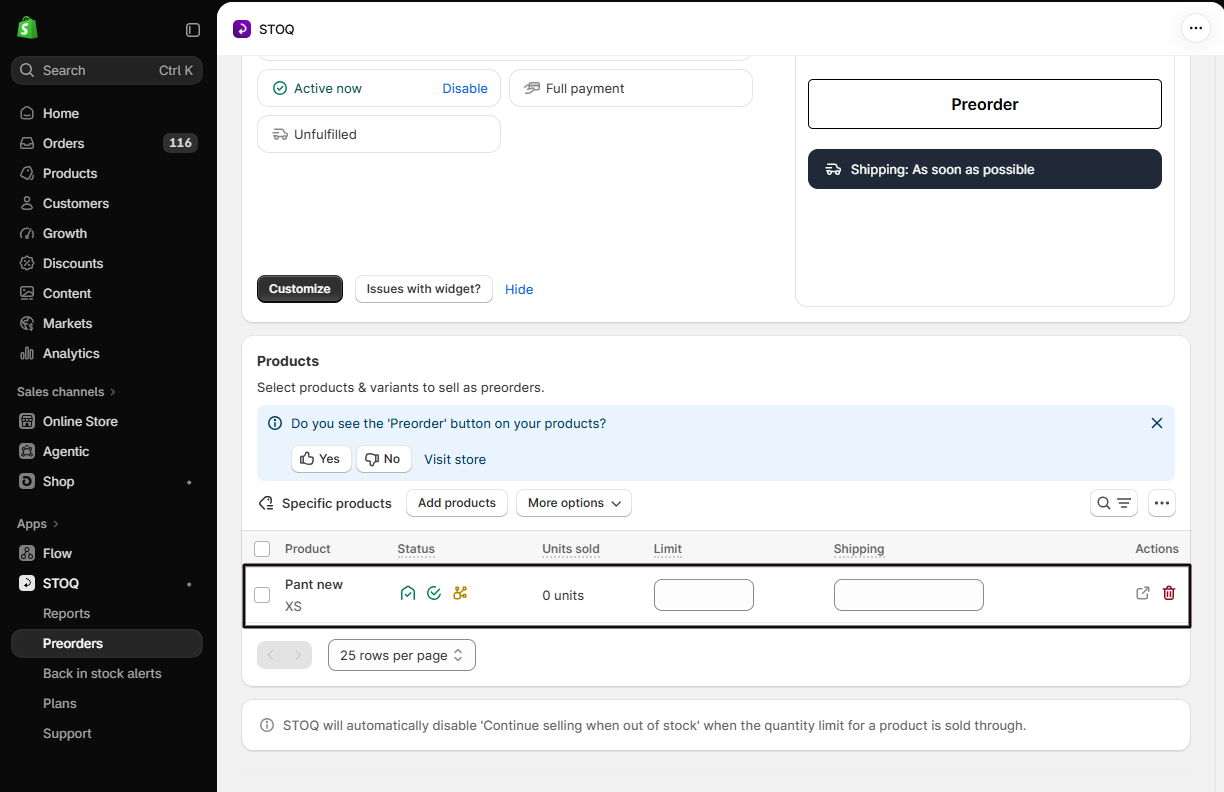Click the Shopify logo icon

point(28,28)
